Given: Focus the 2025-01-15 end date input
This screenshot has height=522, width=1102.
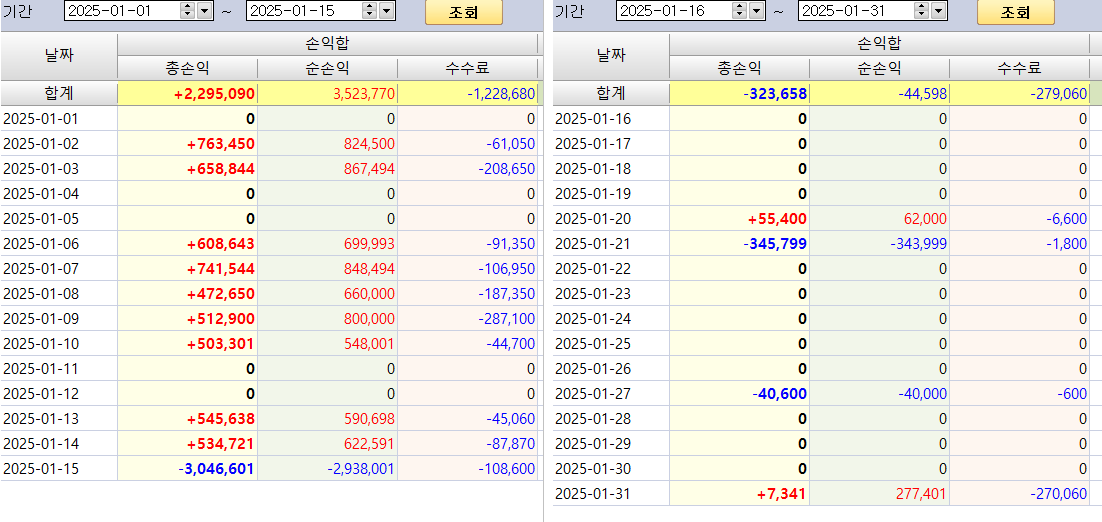Looking at the screenshot, I should pyautogui.click(x=304, y=11).
